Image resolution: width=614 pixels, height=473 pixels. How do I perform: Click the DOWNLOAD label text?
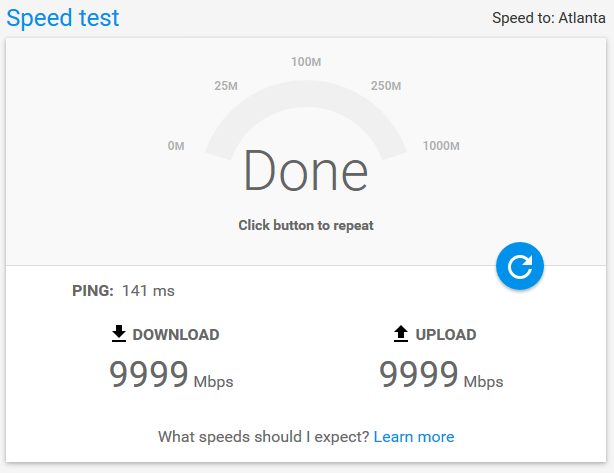coord(176,335)
